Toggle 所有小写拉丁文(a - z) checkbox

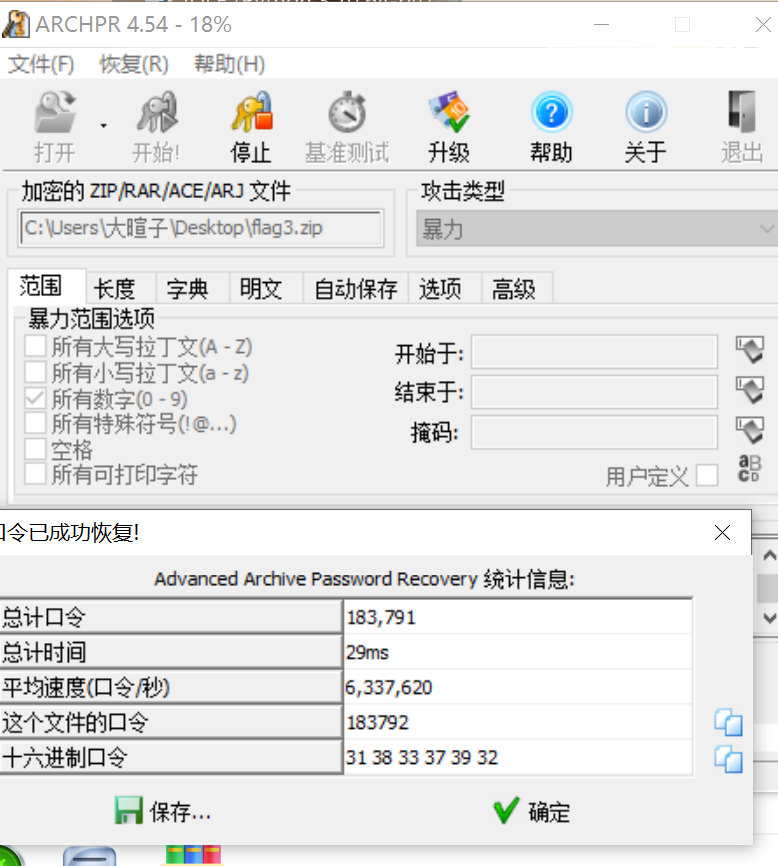[35, 373]
